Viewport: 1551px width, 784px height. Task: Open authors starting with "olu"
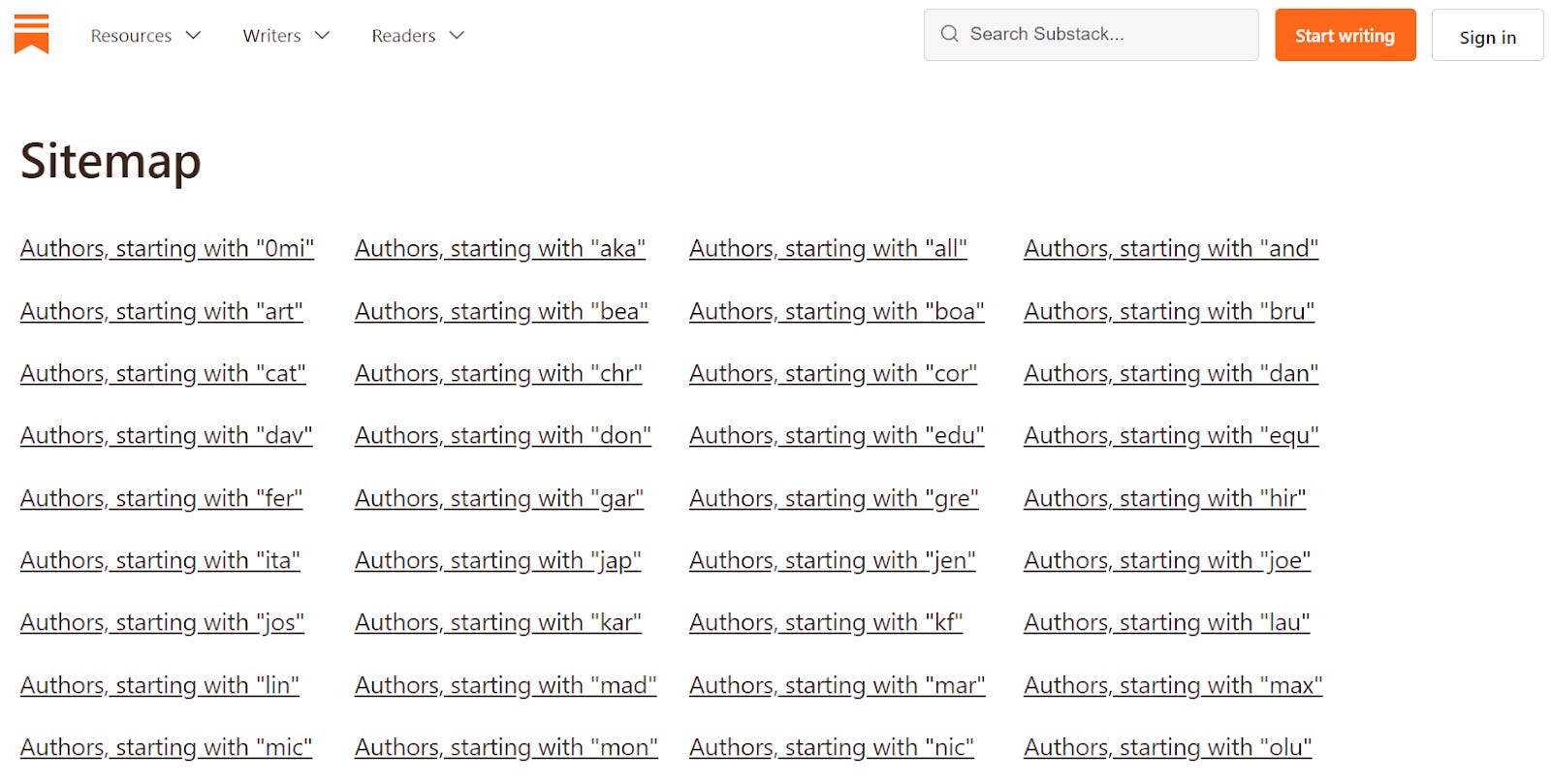(1165, 747)
